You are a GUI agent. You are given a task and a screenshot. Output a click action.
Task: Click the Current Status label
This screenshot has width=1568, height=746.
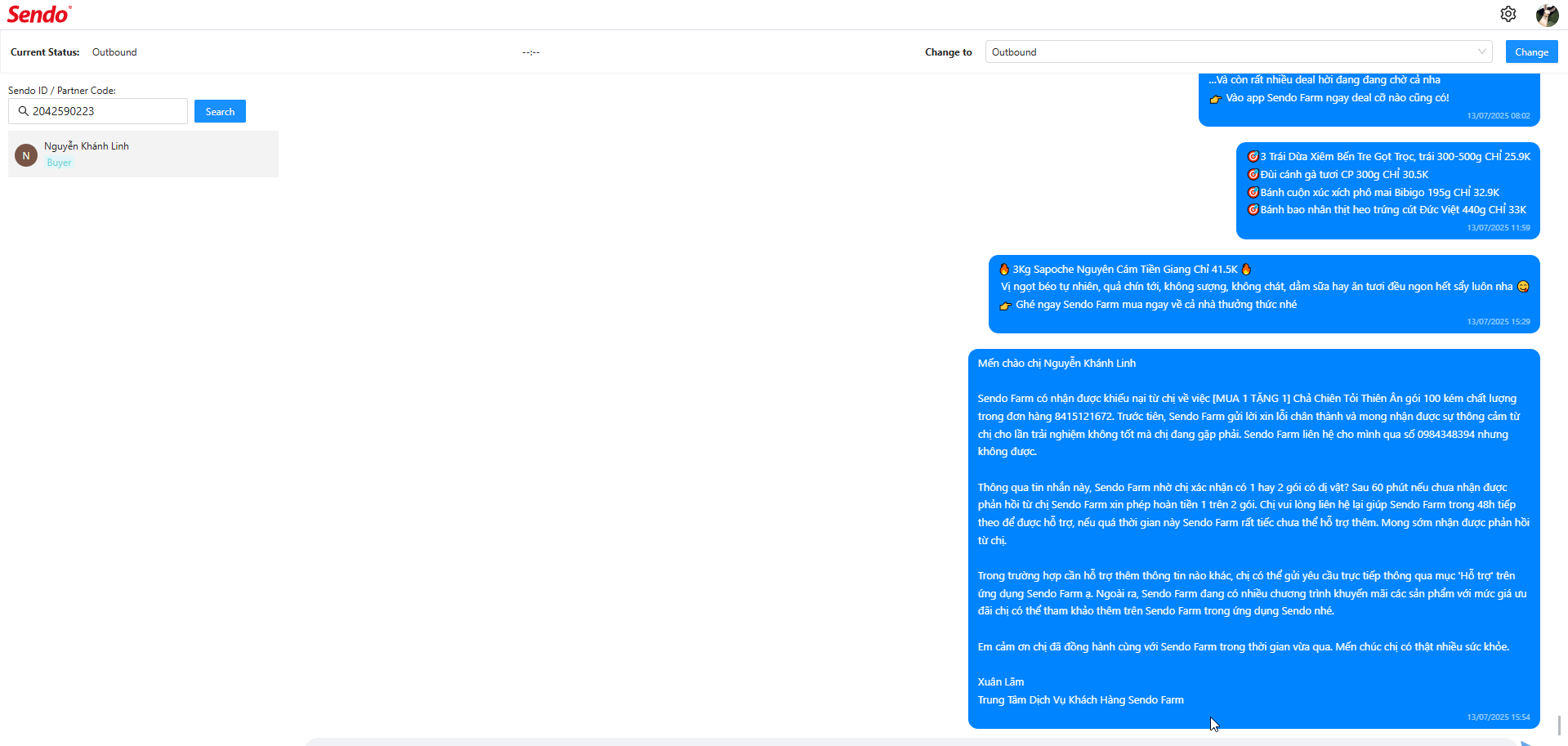click(45, 52)
